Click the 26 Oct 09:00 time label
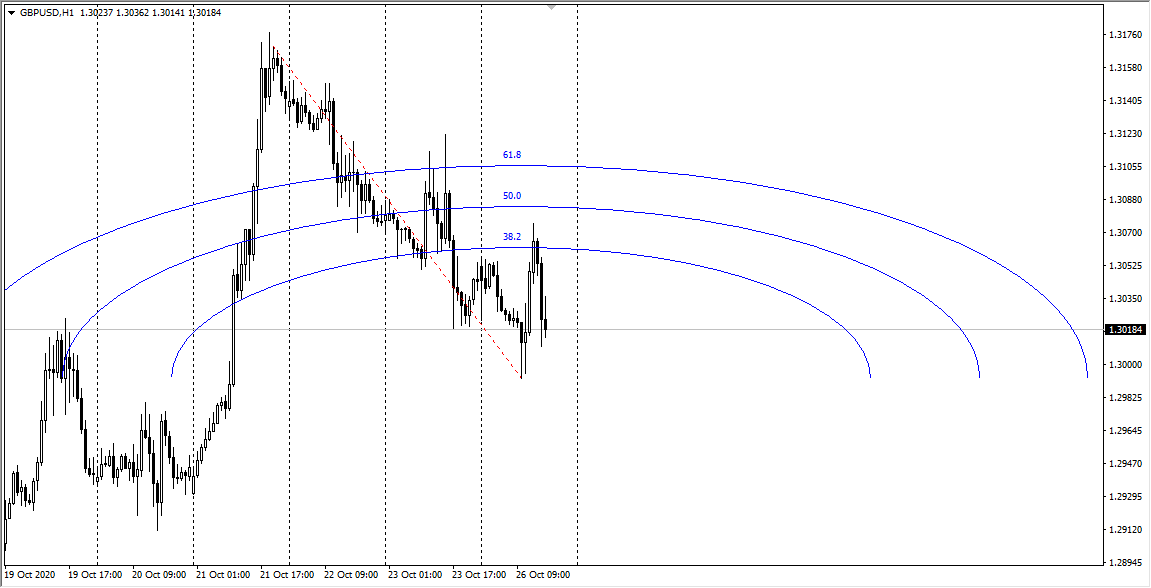 coord(542,576)
